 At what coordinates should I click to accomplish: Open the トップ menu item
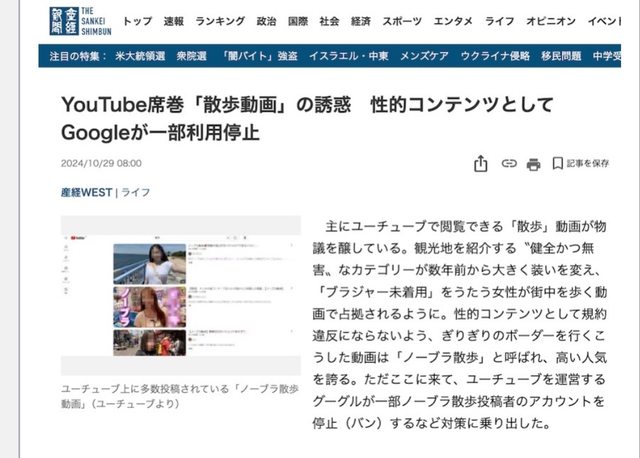137,20
